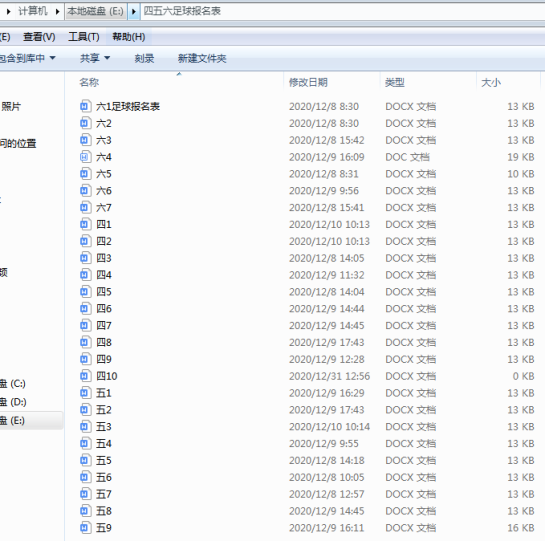The width and height of the screenshot is (546, 542).
Task: Click the file icon next to 四8
Action: click(85, 342)
